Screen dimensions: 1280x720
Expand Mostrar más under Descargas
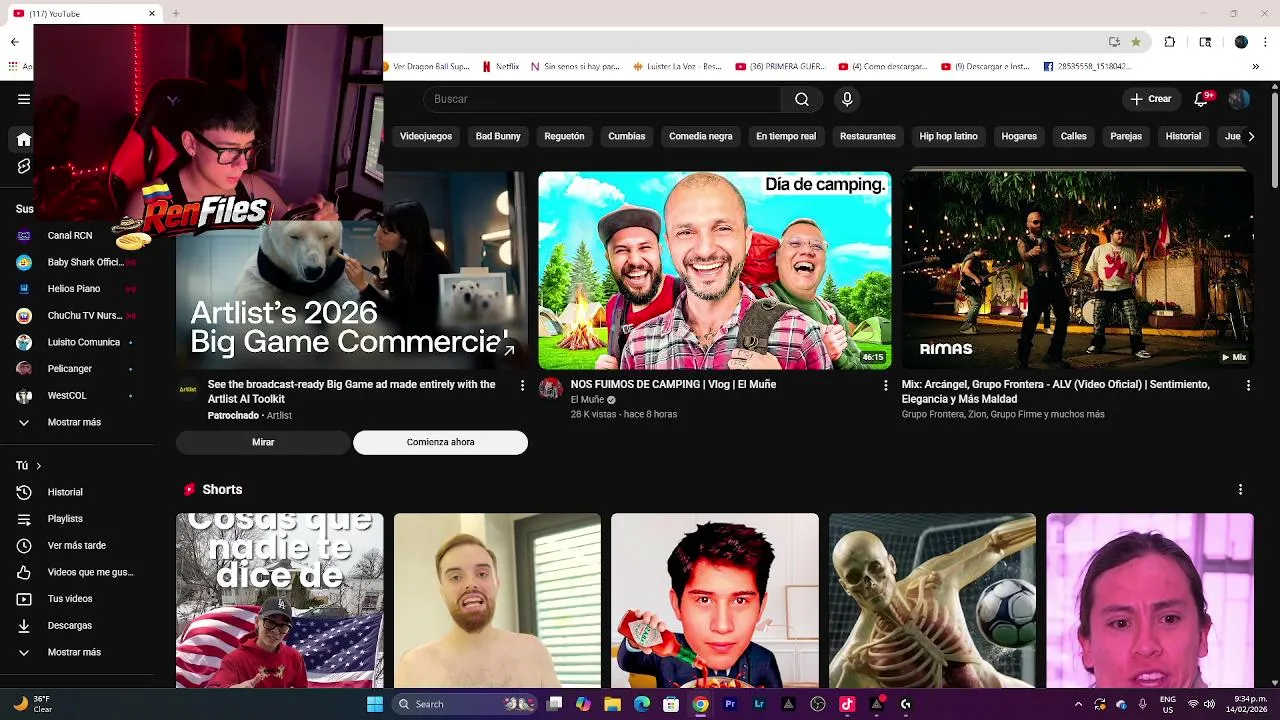click(x=74, y=652)
